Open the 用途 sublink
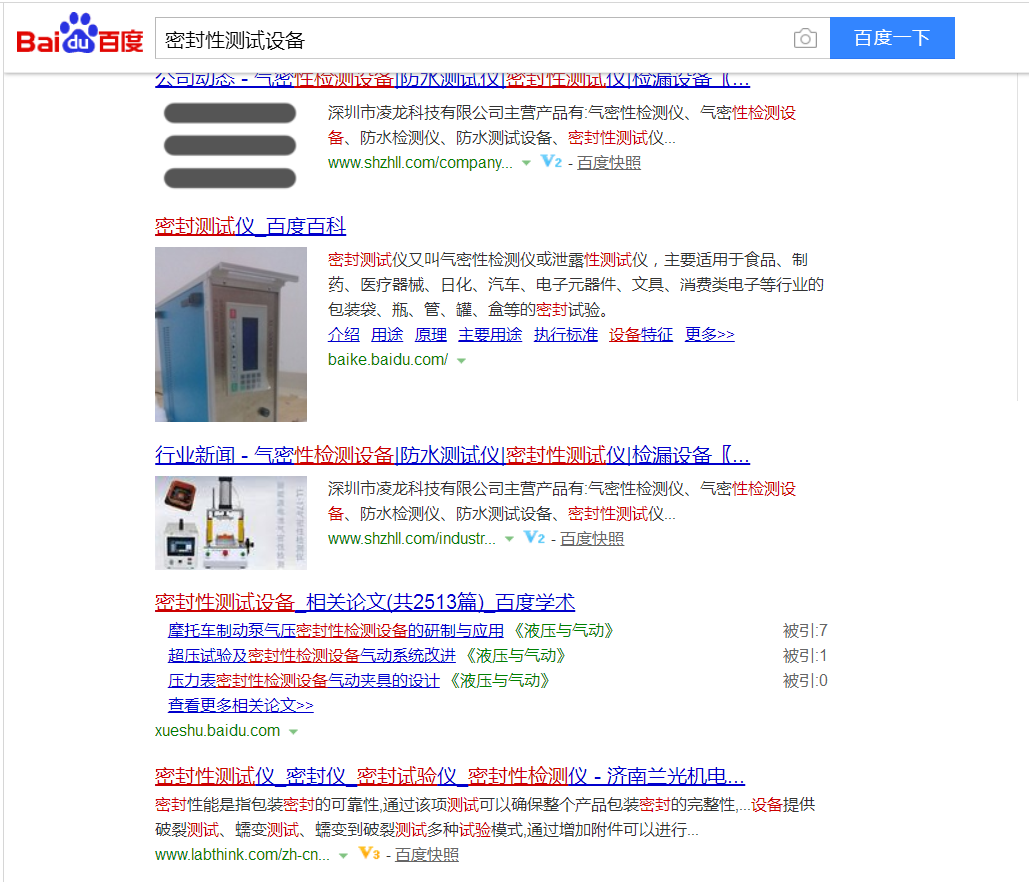 387,335
